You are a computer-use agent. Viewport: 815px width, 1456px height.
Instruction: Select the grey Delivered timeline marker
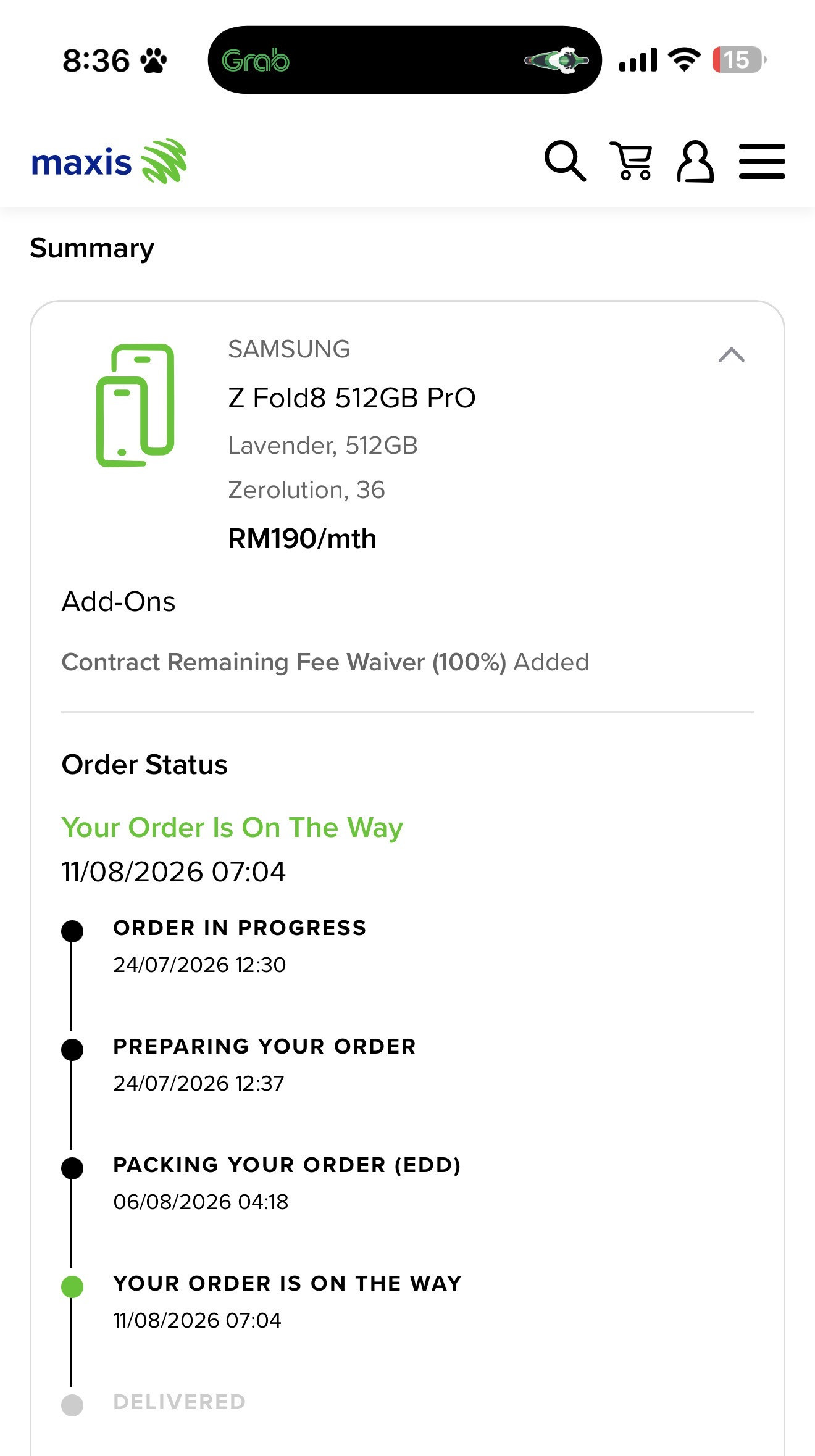[72, 1405]
